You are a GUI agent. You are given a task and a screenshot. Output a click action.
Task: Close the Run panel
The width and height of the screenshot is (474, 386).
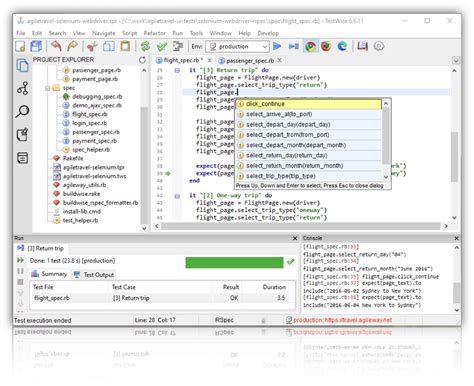tap(295, 238)
